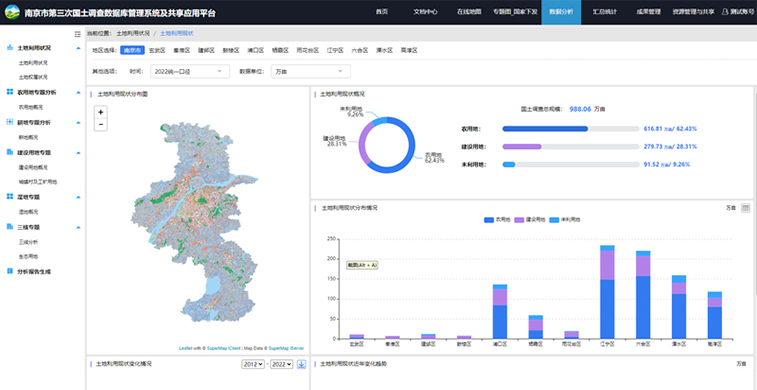This screenshot has height=390, width=757.
Task: Select 玄武区 region
Action: point(157,50)
